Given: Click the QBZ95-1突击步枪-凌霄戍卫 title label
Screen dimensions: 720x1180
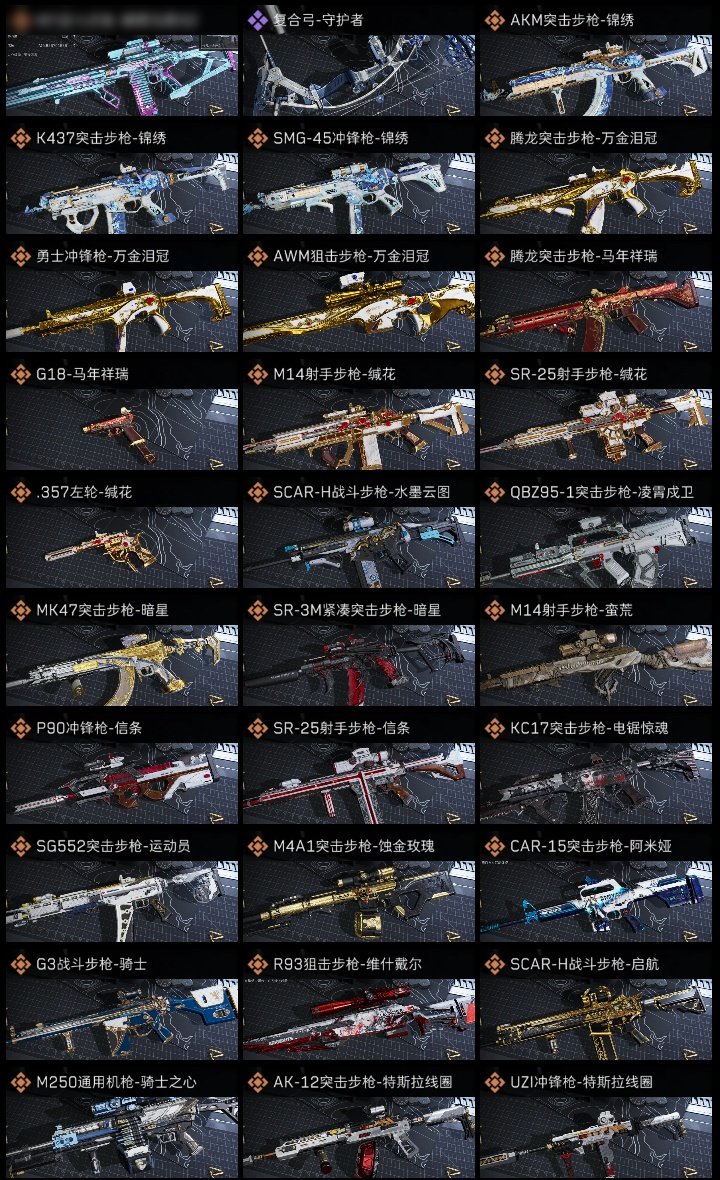Looking at the screenshot, I should tap(602, 492).
